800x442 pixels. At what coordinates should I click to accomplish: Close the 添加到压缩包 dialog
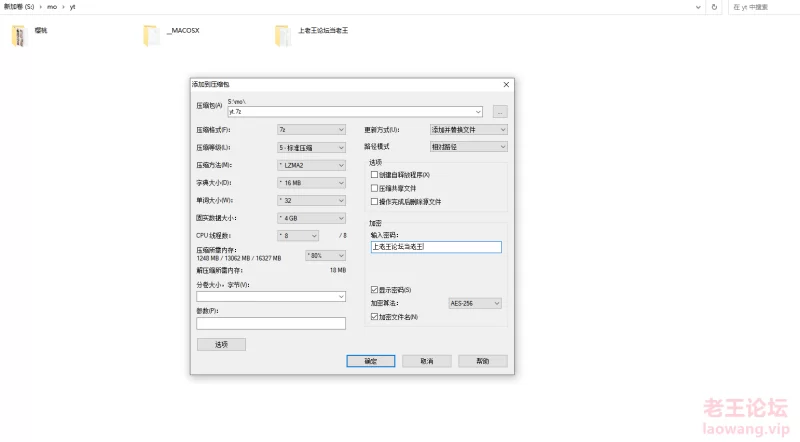point(506,85)
